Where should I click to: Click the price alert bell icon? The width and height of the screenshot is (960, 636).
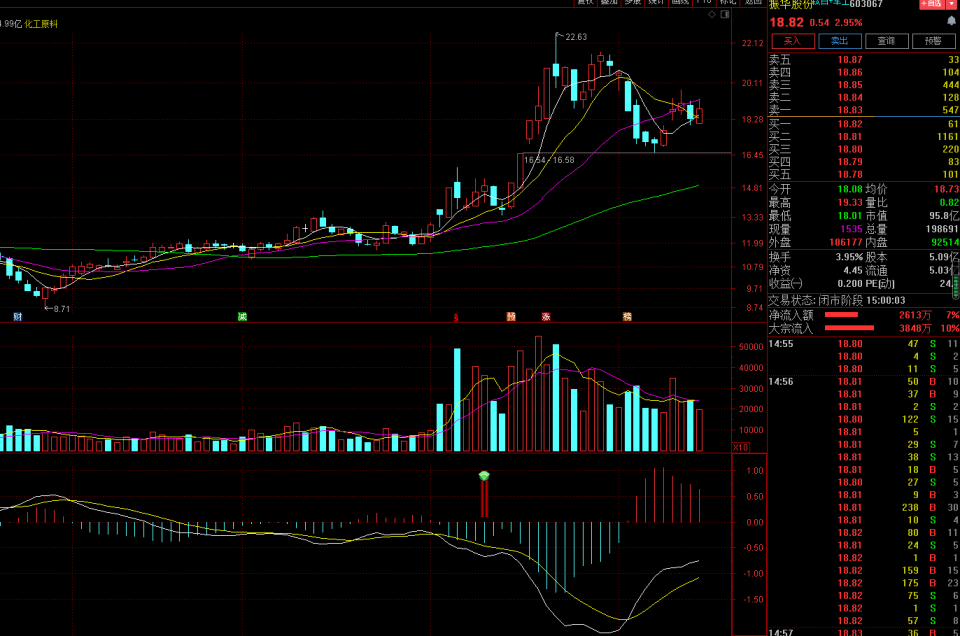coord(951,21)
